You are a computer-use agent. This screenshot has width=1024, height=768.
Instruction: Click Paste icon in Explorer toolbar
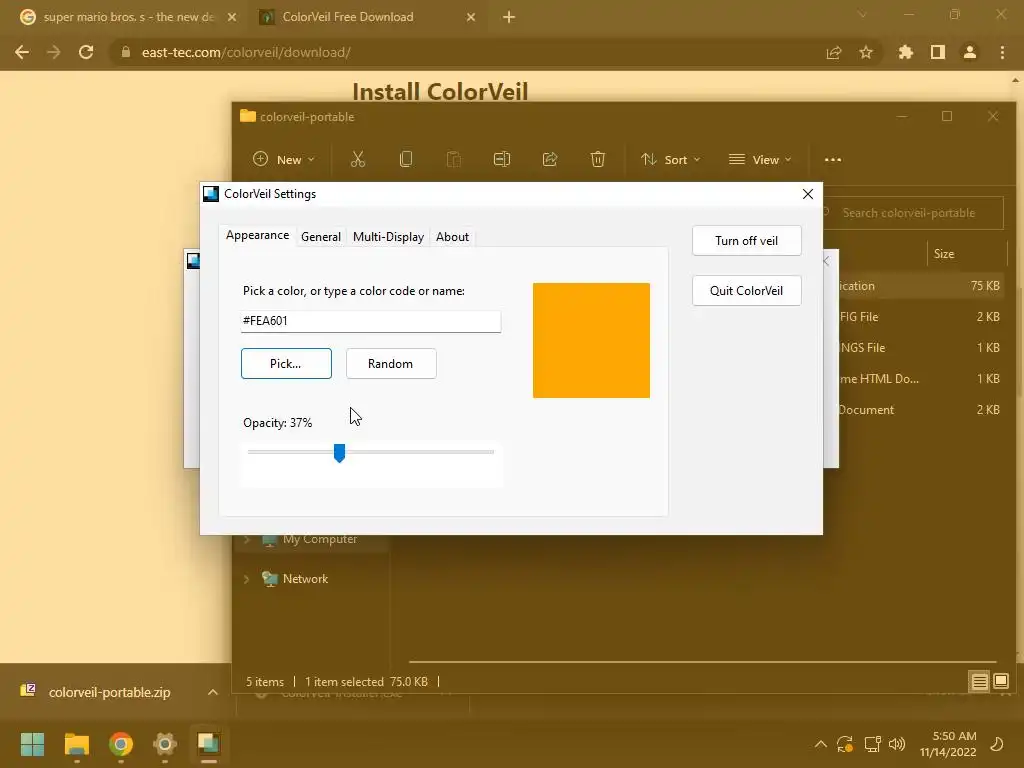pyautogui.click(x=453, y=159)
